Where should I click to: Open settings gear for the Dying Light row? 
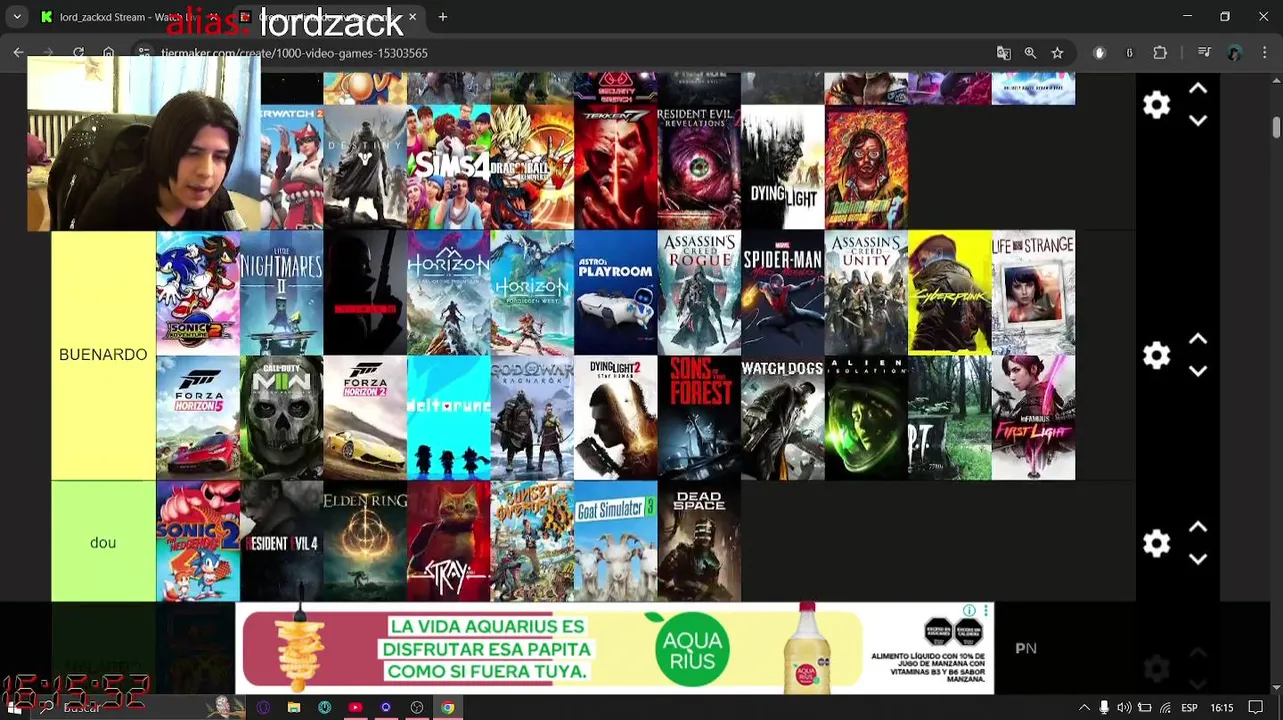pyautogui.click(x=1157, y=105)
